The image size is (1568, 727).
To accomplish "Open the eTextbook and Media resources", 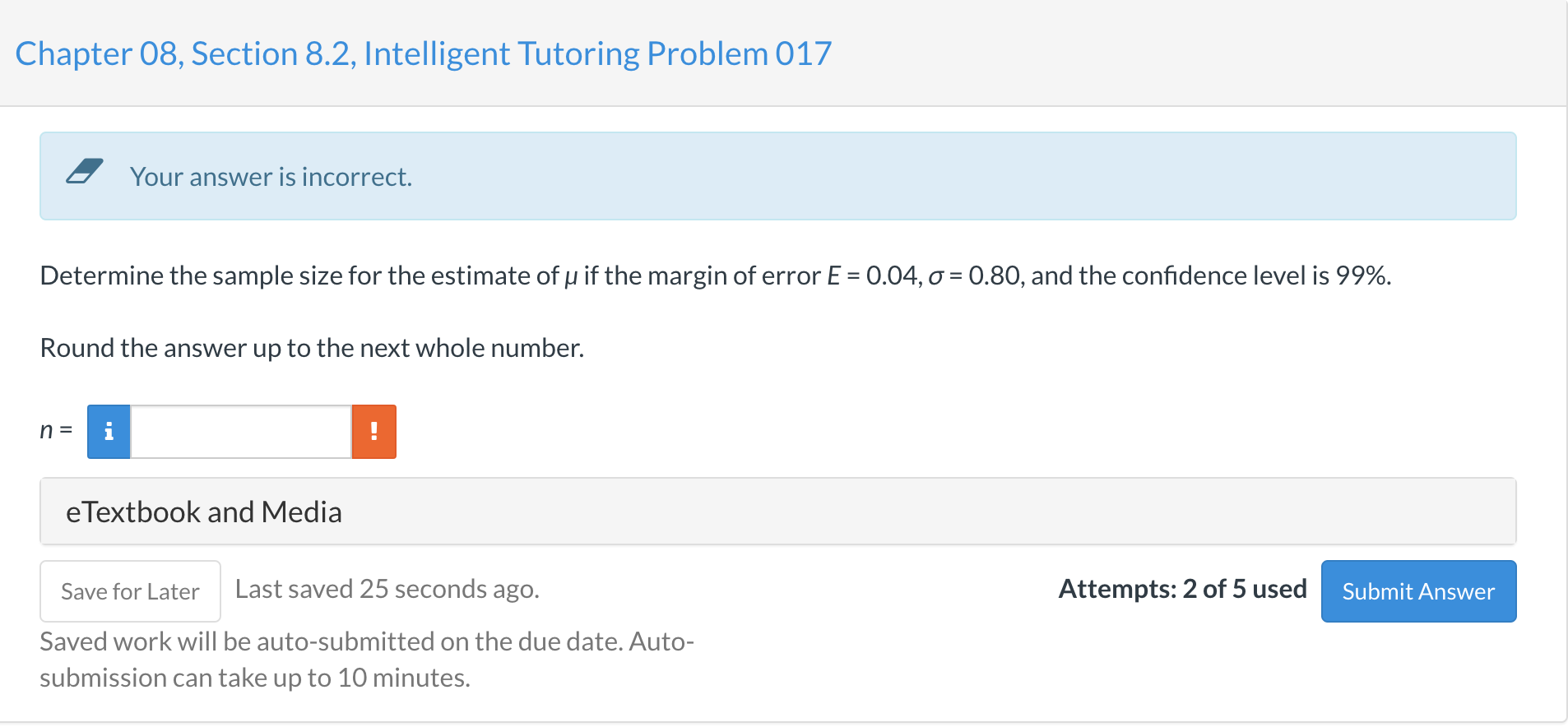I will pos(204,511).
